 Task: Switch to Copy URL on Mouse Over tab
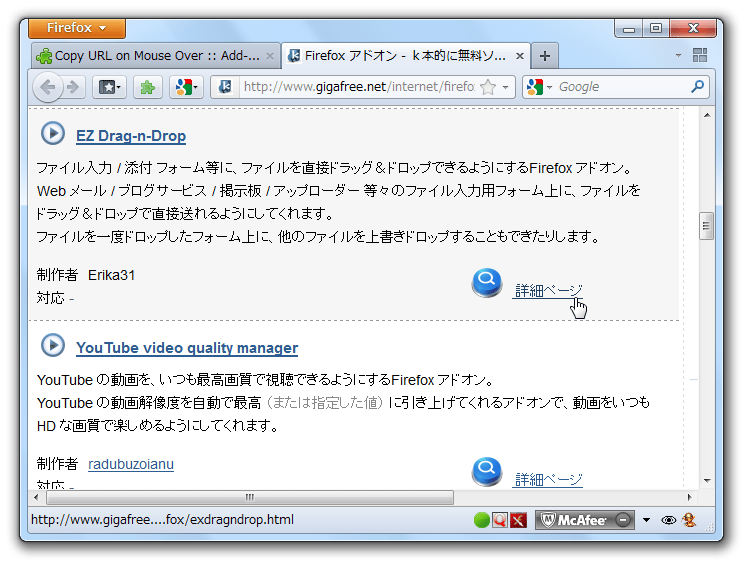tap(155, 56)
